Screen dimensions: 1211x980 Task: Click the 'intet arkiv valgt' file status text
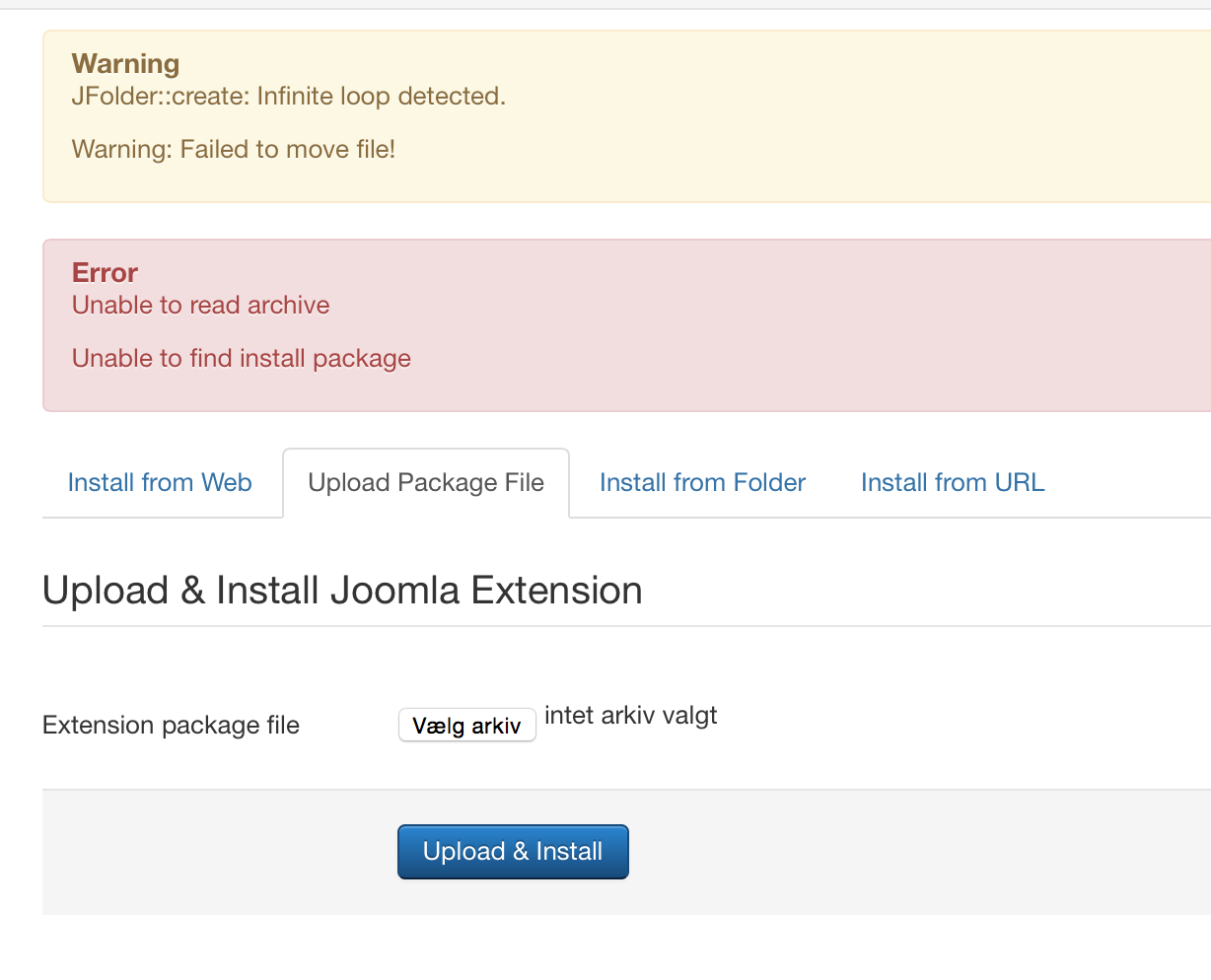(x=631, y=716)
